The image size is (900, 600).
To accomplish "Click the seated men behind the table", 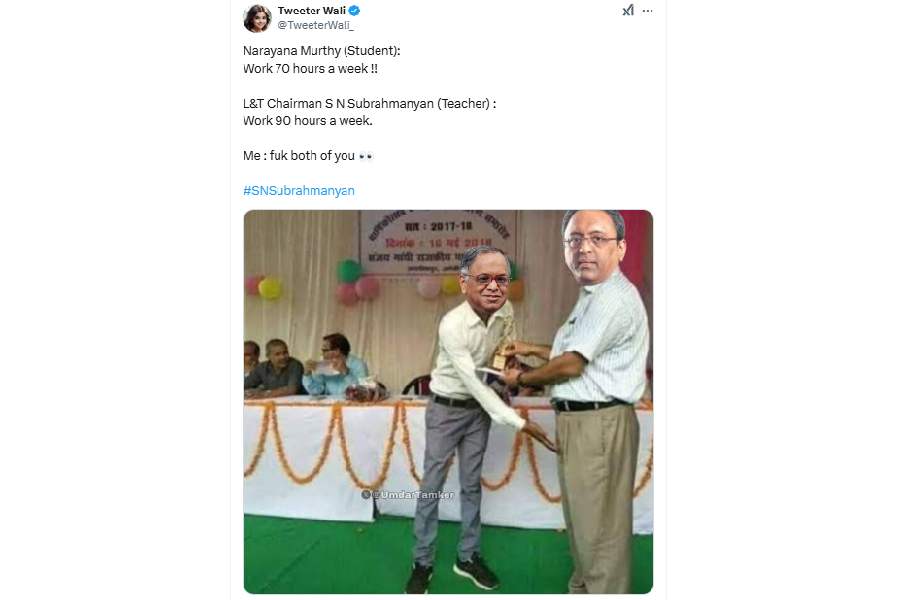I will 306,366.
